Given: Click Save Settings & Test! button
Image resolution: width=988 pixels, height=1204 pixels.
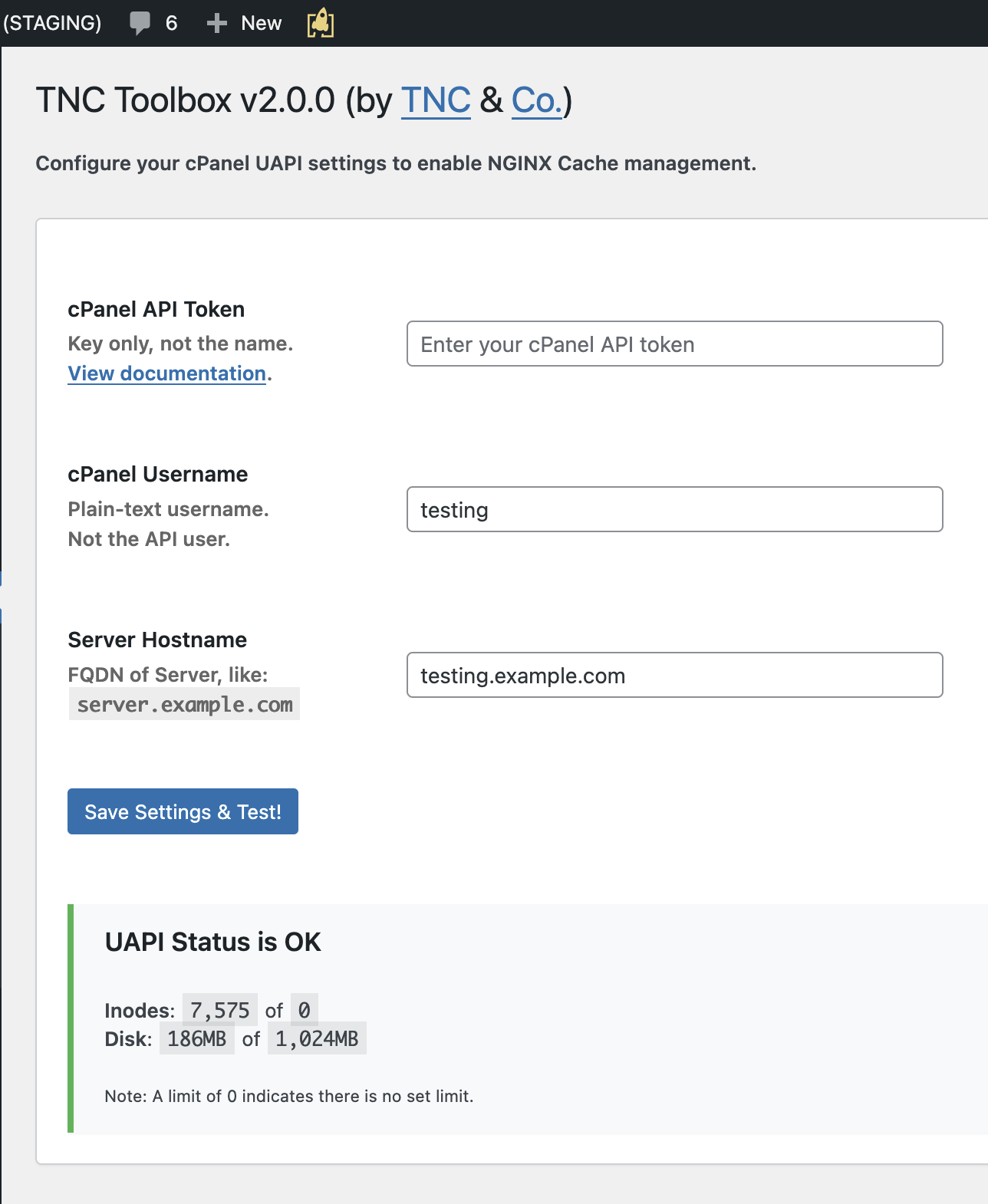Looking at the screenshot, I should click(x=183, y=811).
